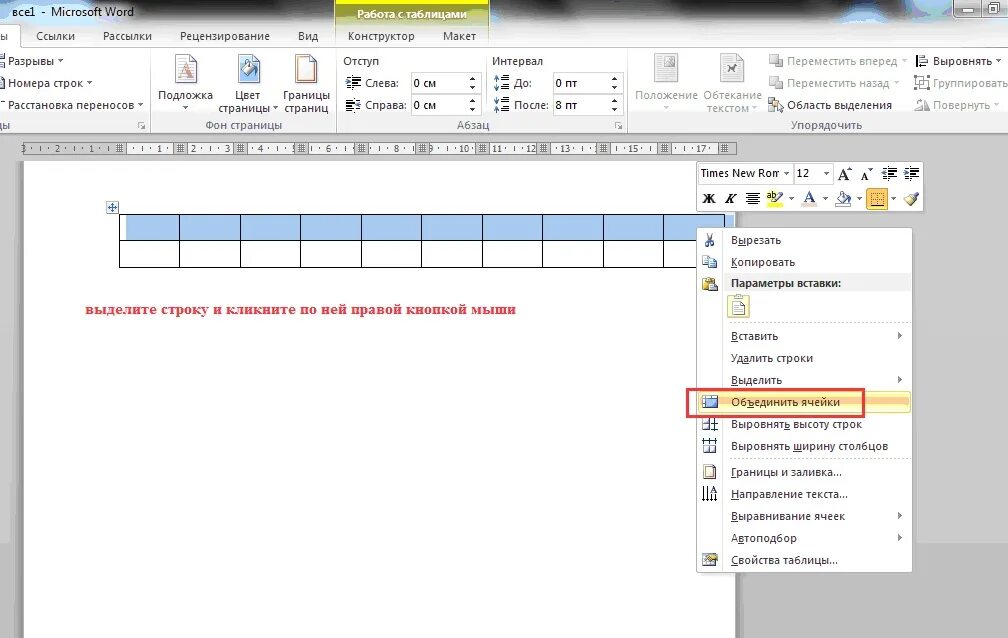Apply shading fill bucket in mini toolbar
Viewport: 1008px width, 638px height.
[x=843, y=198]
